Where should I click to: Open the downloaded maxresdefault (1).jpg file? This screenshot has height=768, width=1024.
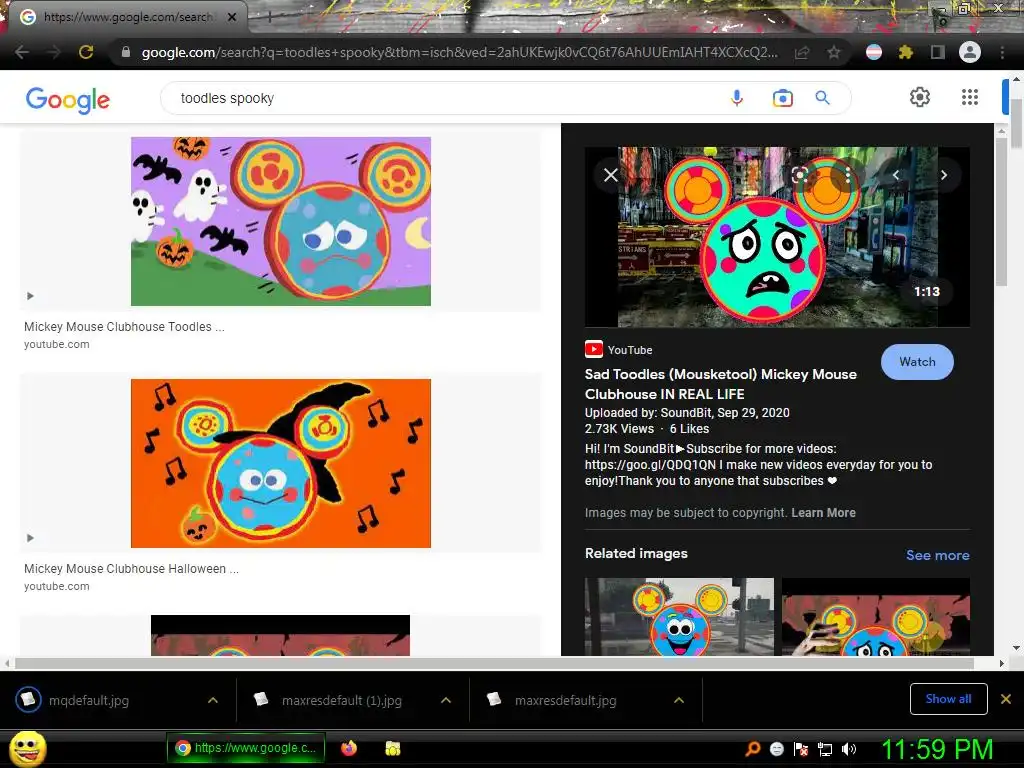point(342,700)
